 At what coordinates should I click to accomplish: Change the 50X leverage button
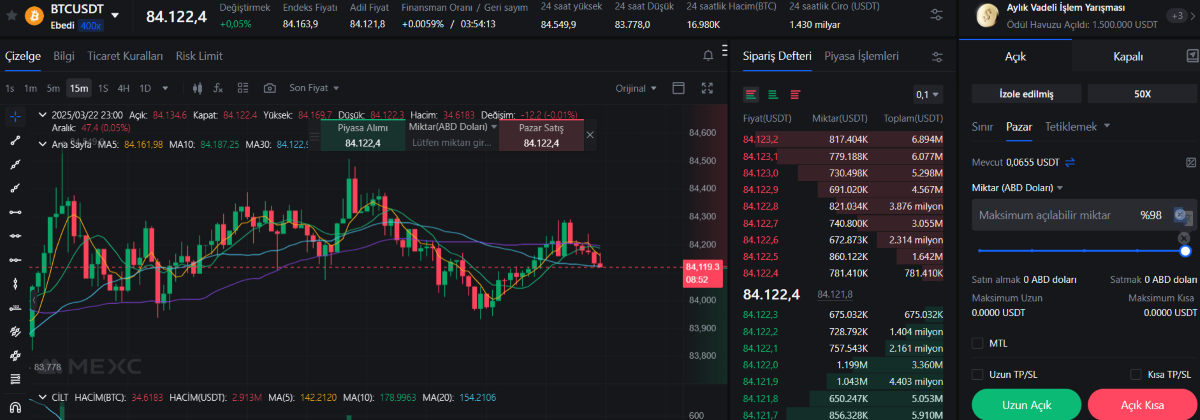[1142, 94]
